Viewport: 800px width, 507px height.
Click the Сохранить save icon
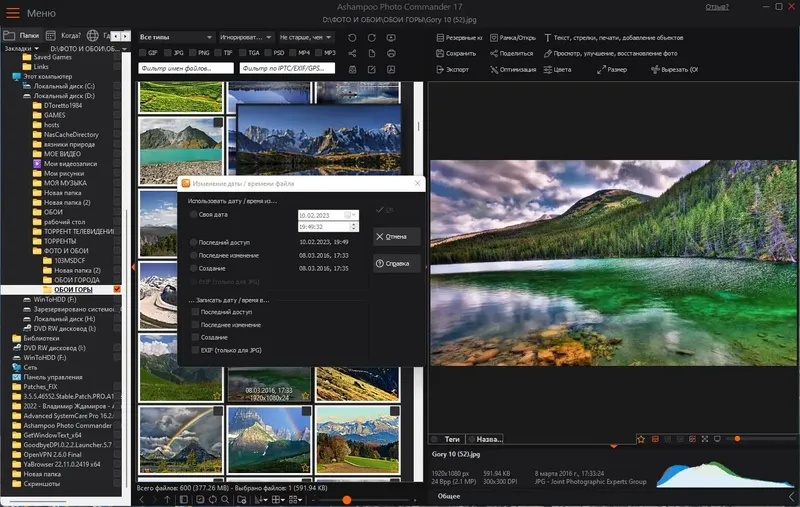(x=441, y=53)
